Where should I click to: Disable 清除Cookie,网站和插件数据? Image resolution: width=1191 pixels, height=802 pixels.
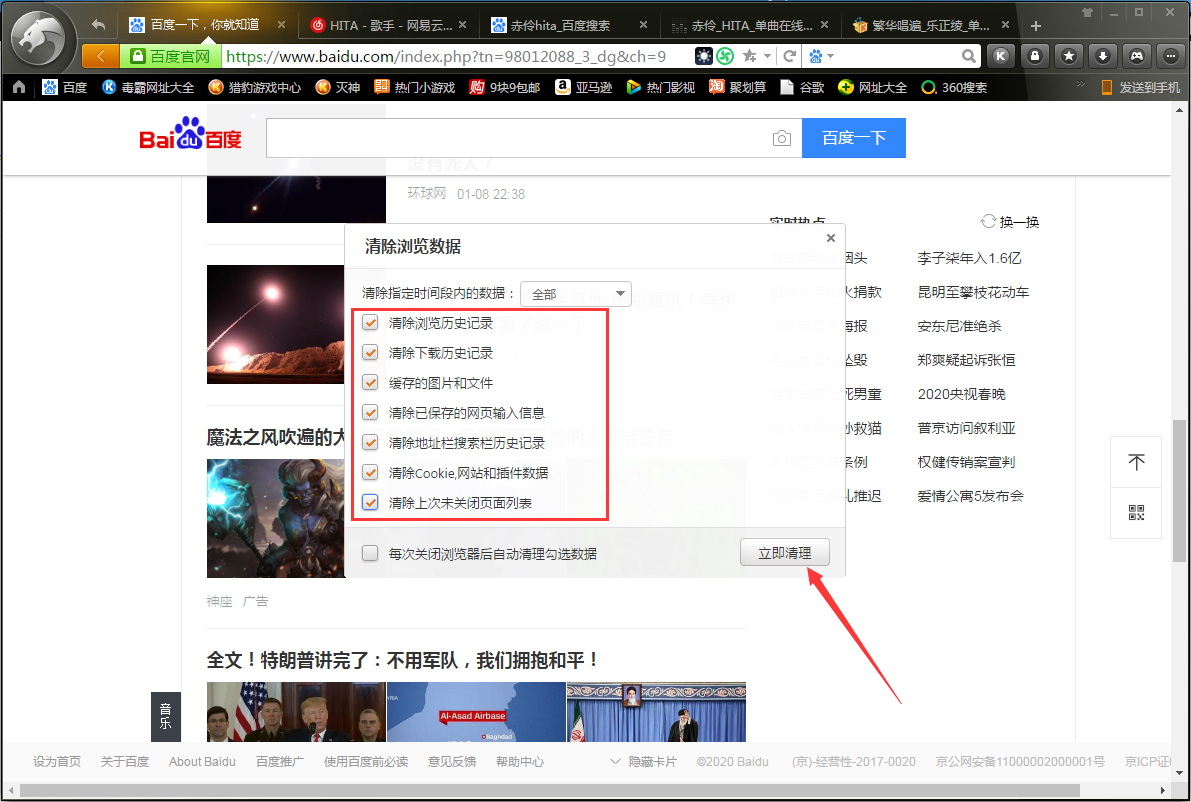pos(371,472)
